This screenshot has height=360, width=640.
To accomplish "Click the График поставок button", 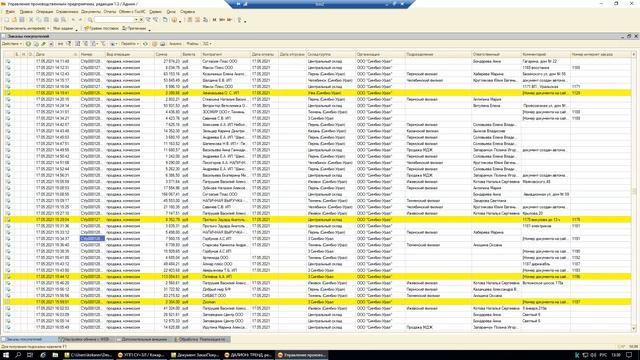I will (x=102, y=29).
